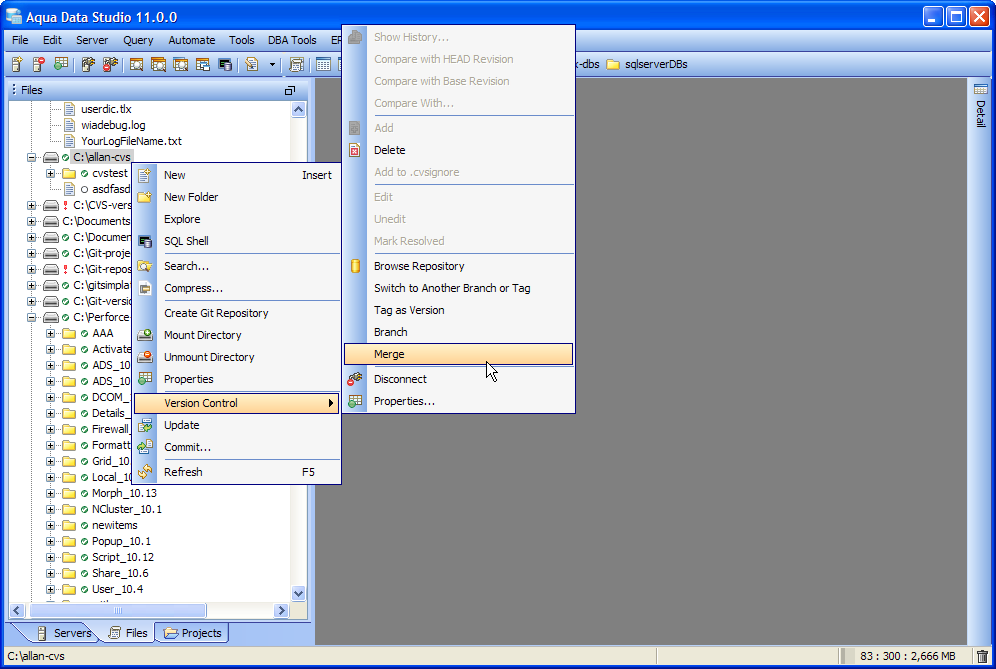Open the File menu
The width and height of the screenshot is (996, 669).
pos(20,40)
